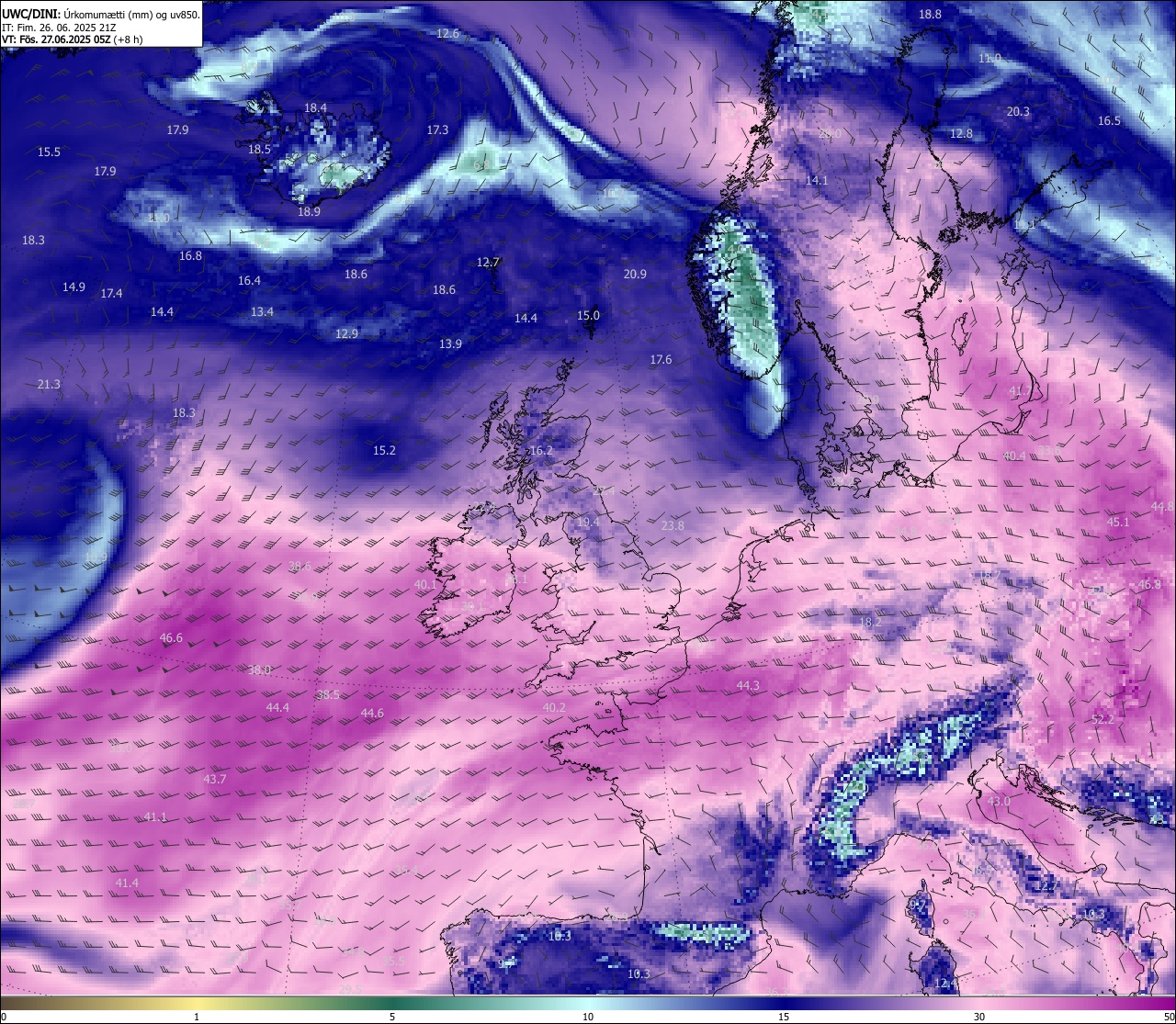Viewport: 1176px width, 1024px height.
Task: Select the 41.4 value label
Action: coord(127,883)
